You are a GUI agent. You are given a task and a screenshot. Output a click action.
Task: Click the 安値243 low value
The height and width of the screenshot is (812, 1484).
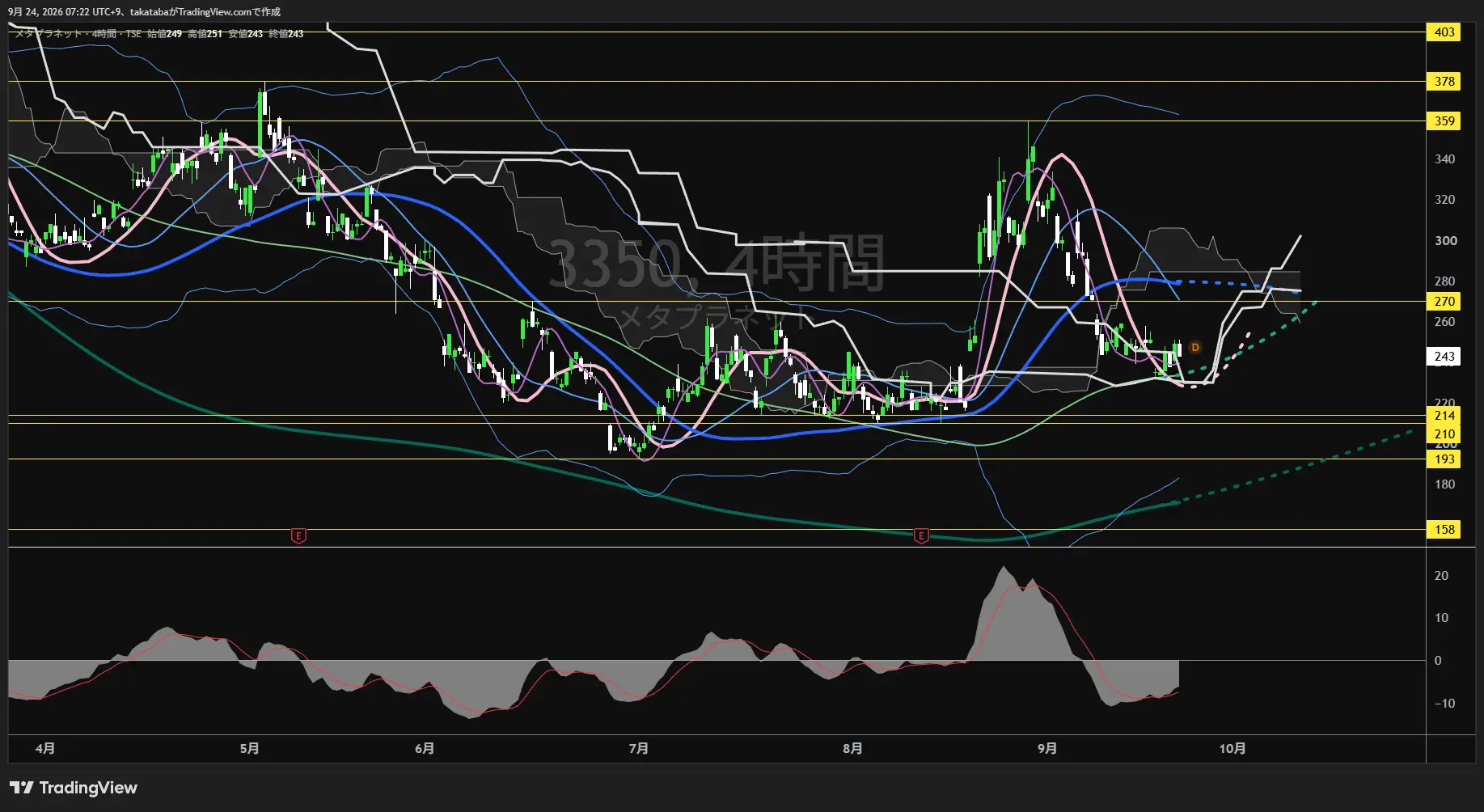tap(245, 34)
